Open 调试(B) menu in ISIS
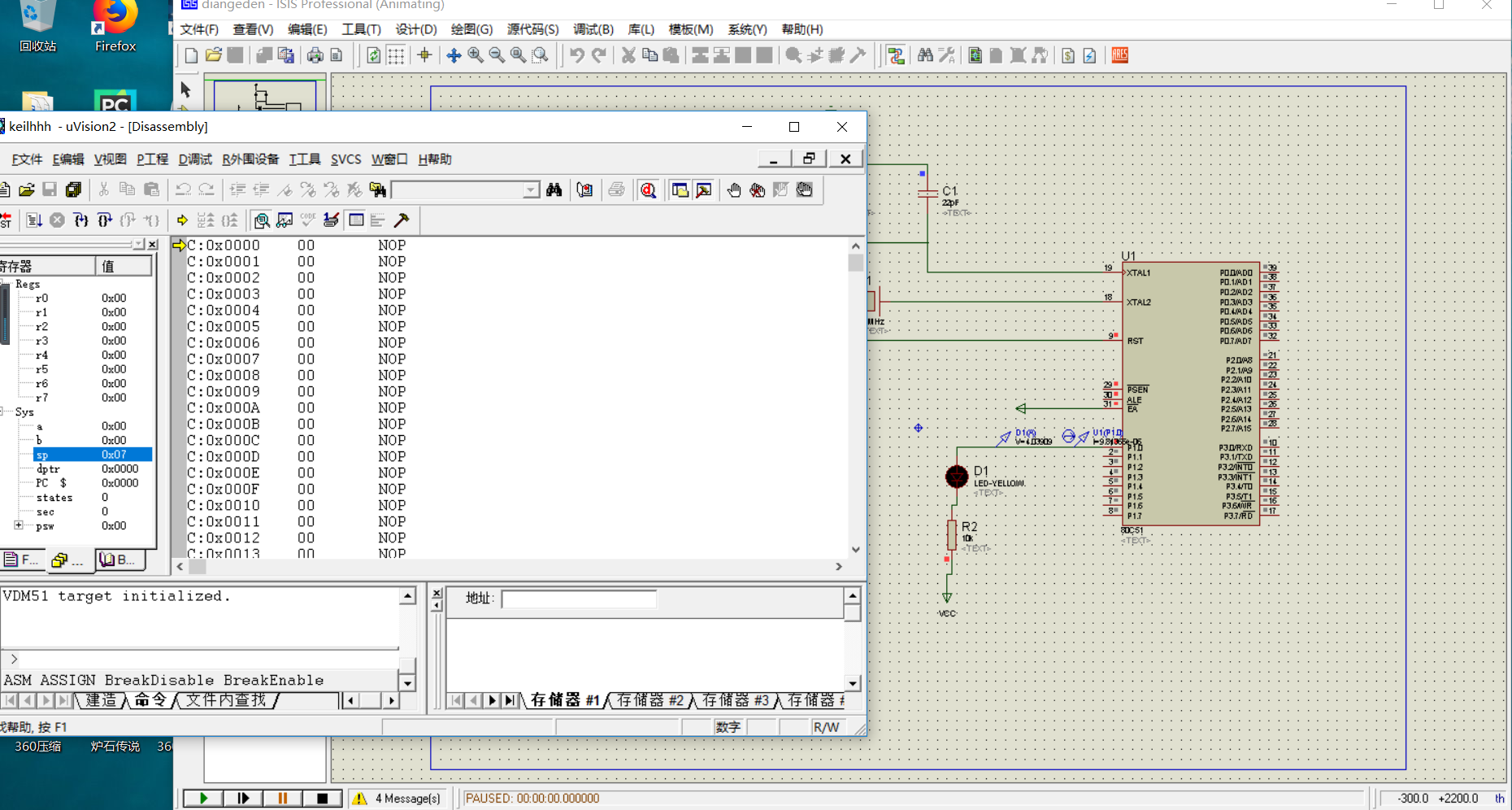This screenshot has height=810, width=1512. pyautogui.click(x=593, y=29)
